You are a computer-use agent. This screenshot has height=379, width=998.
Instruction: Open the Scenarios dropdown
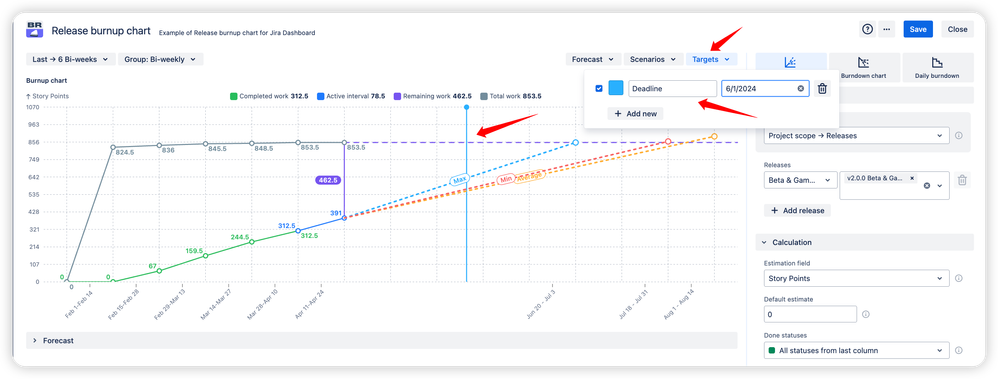[x=653, y=59]
